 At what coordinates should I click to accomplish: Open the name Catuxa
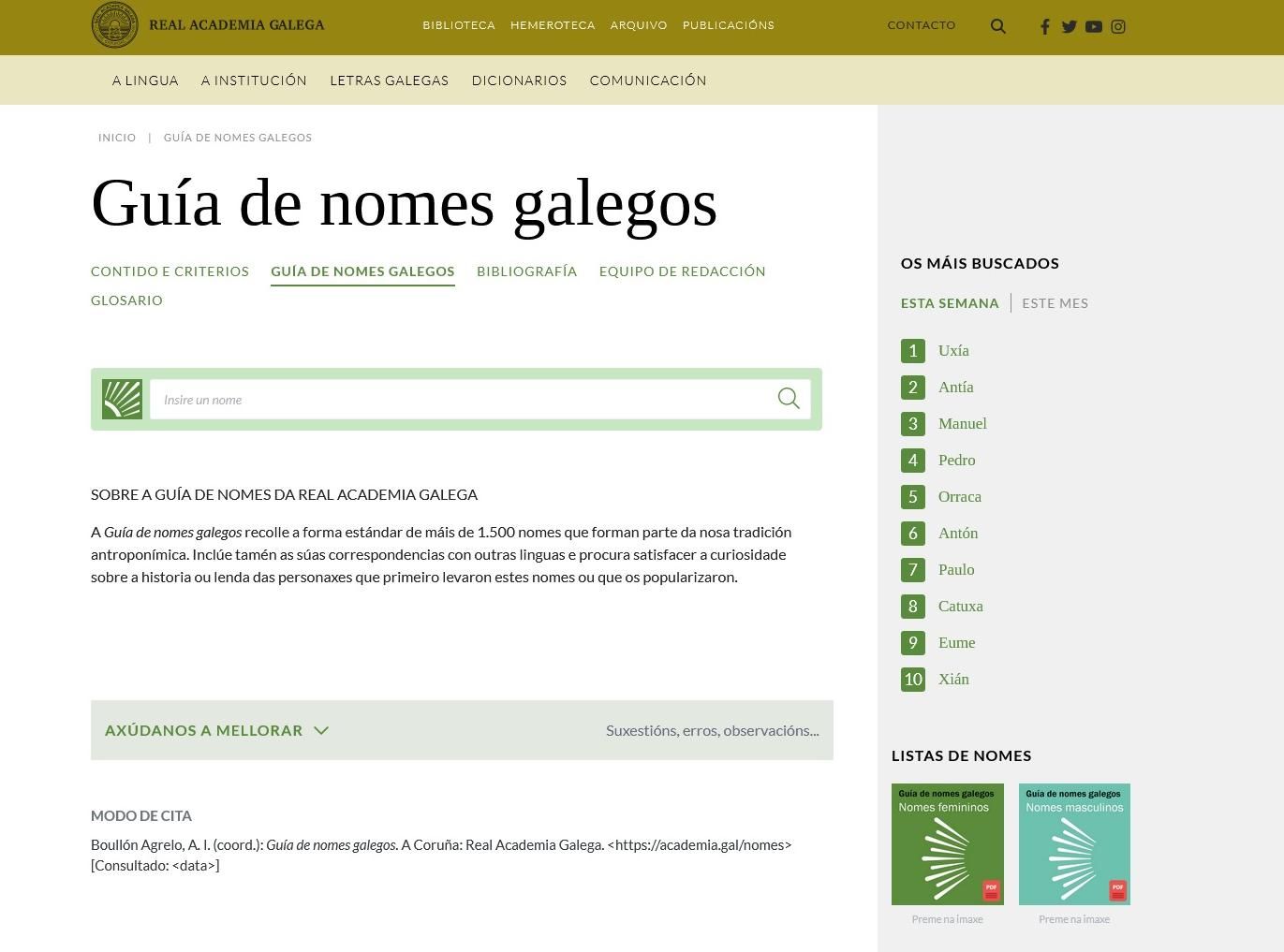(x=961, y=607)
